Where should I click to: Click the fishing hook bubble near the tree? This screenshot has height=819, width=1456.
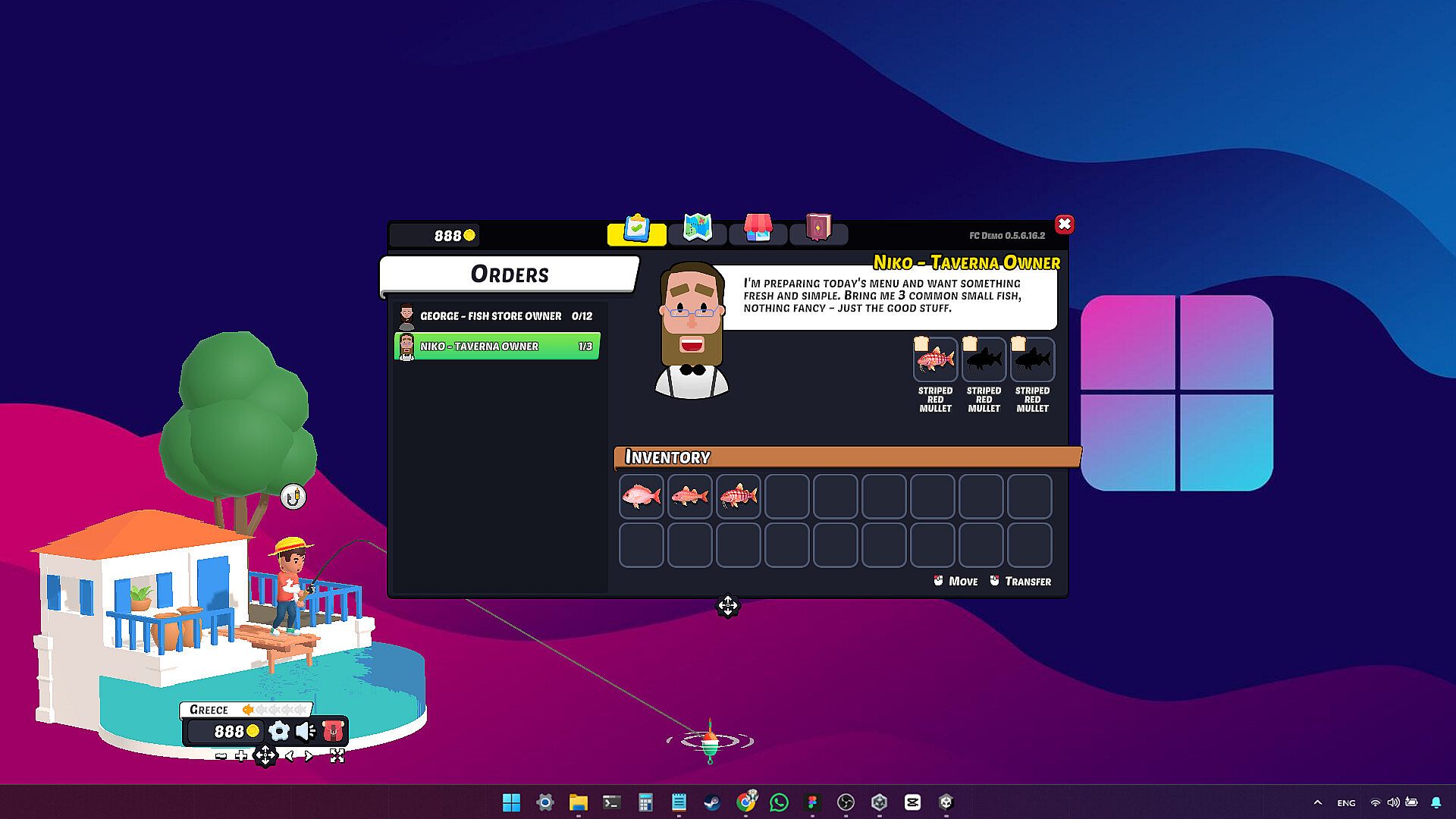click(293, 497)
